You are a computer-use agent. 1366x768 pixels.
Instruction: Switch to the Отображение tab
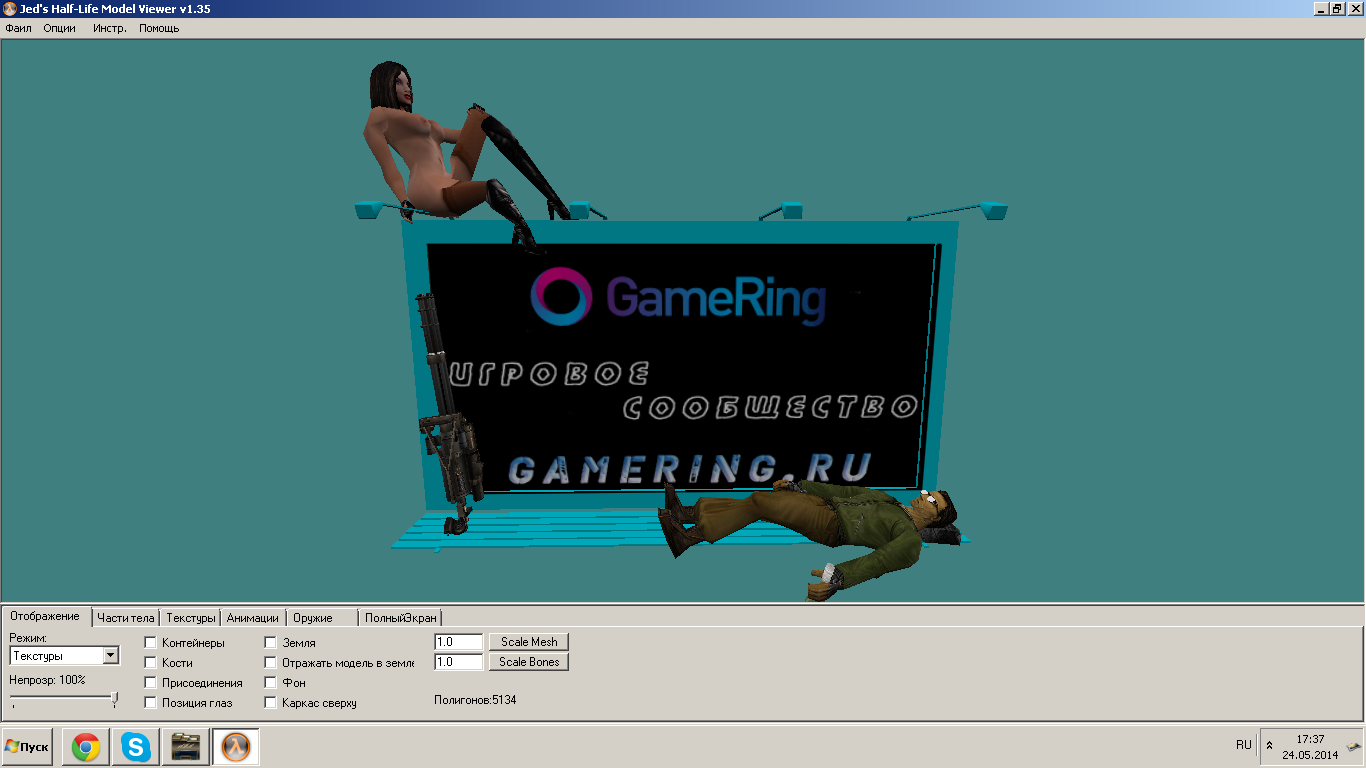(46, 616)
